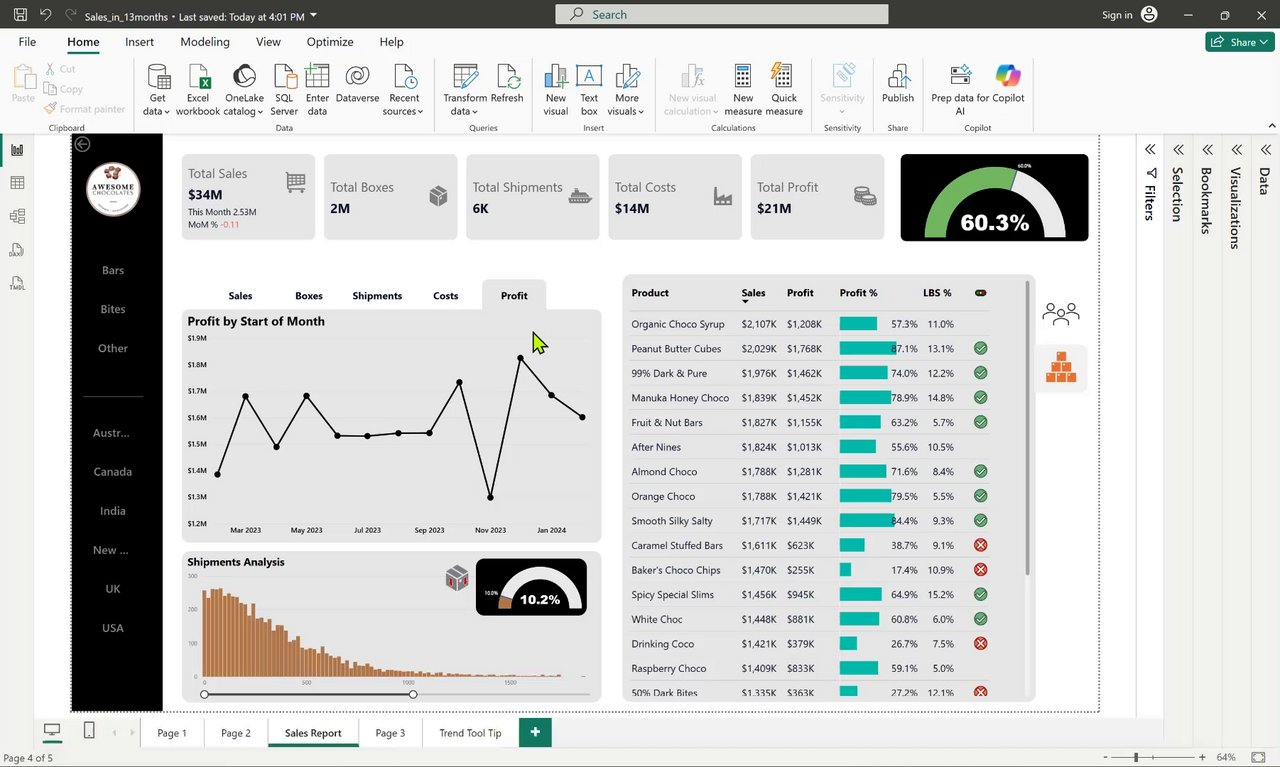Switch to the Modeling ribbon tab
This screenshot has height=767, width=1280.
205,42
